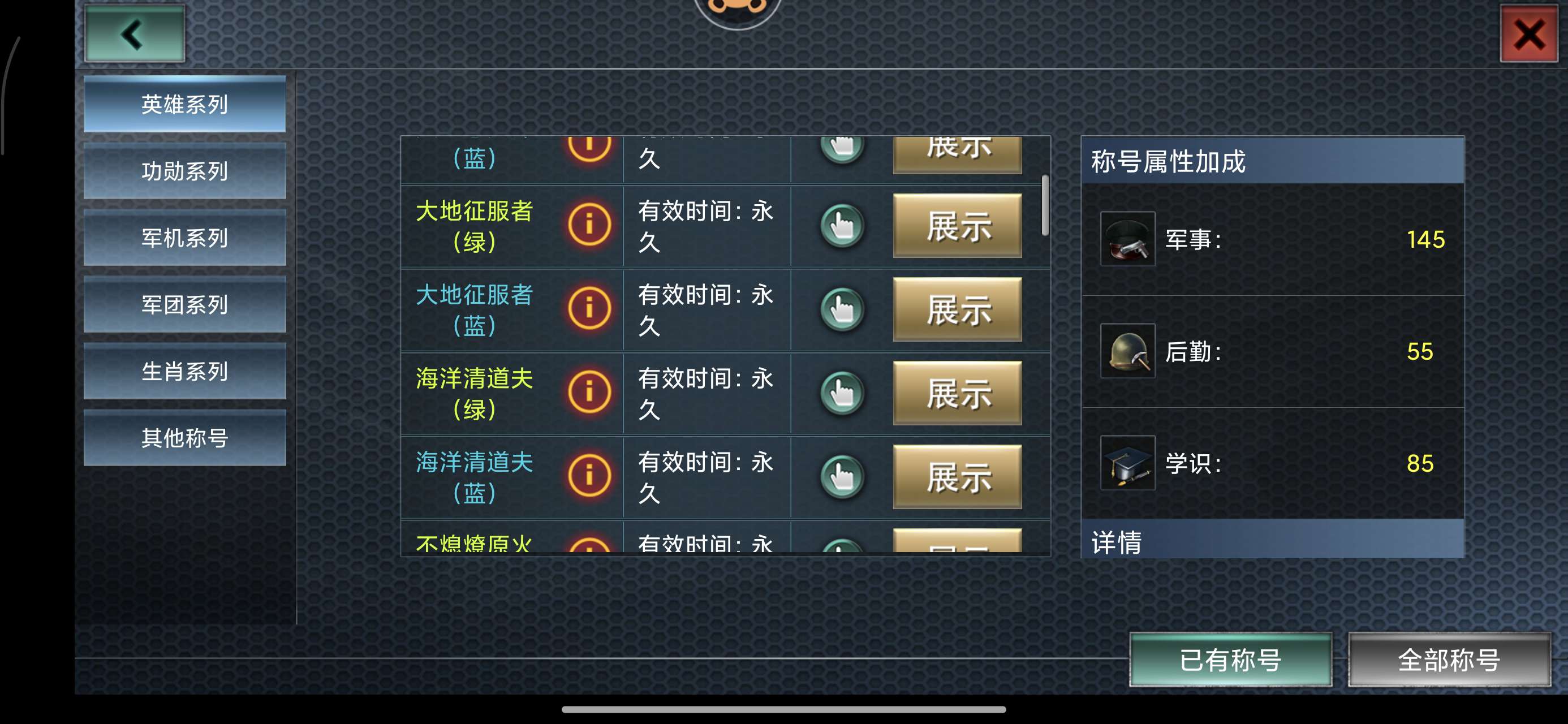Click the 后勤 helmet icon
This screenshot has width=1568, height=724.
[x=1127, y=351]
